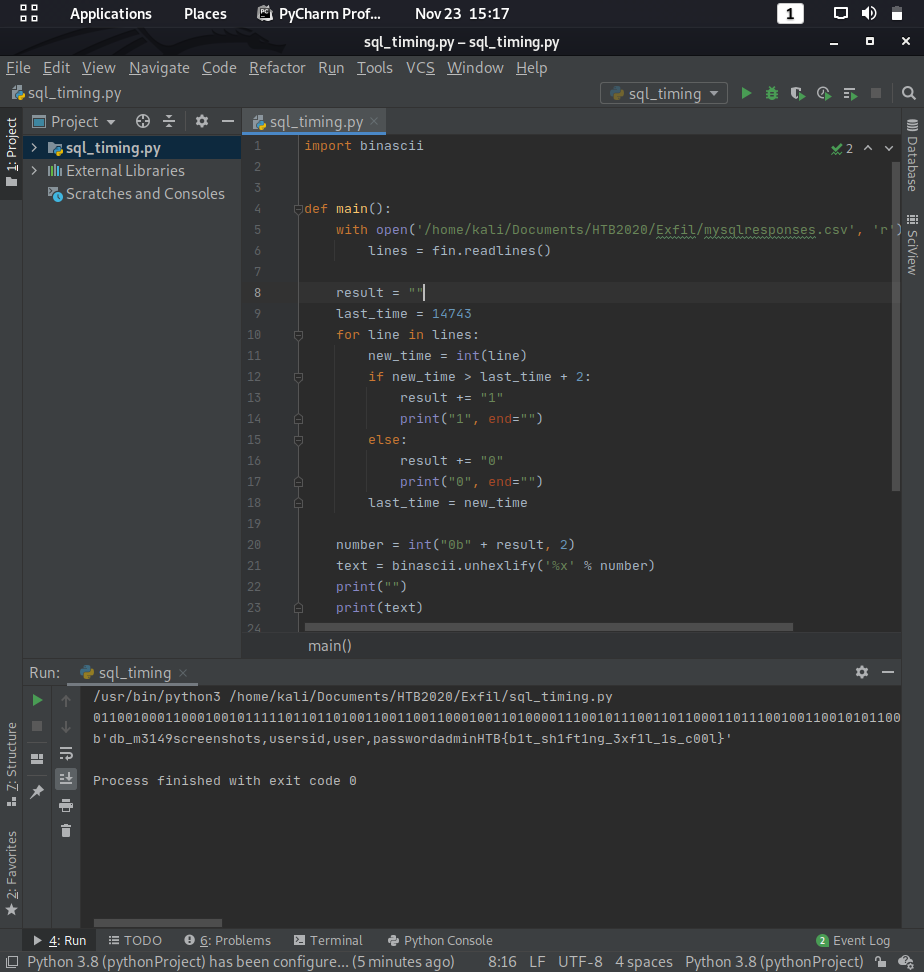
Task: Click the editor's horizontal scrollbar
Action: [550, 625]
